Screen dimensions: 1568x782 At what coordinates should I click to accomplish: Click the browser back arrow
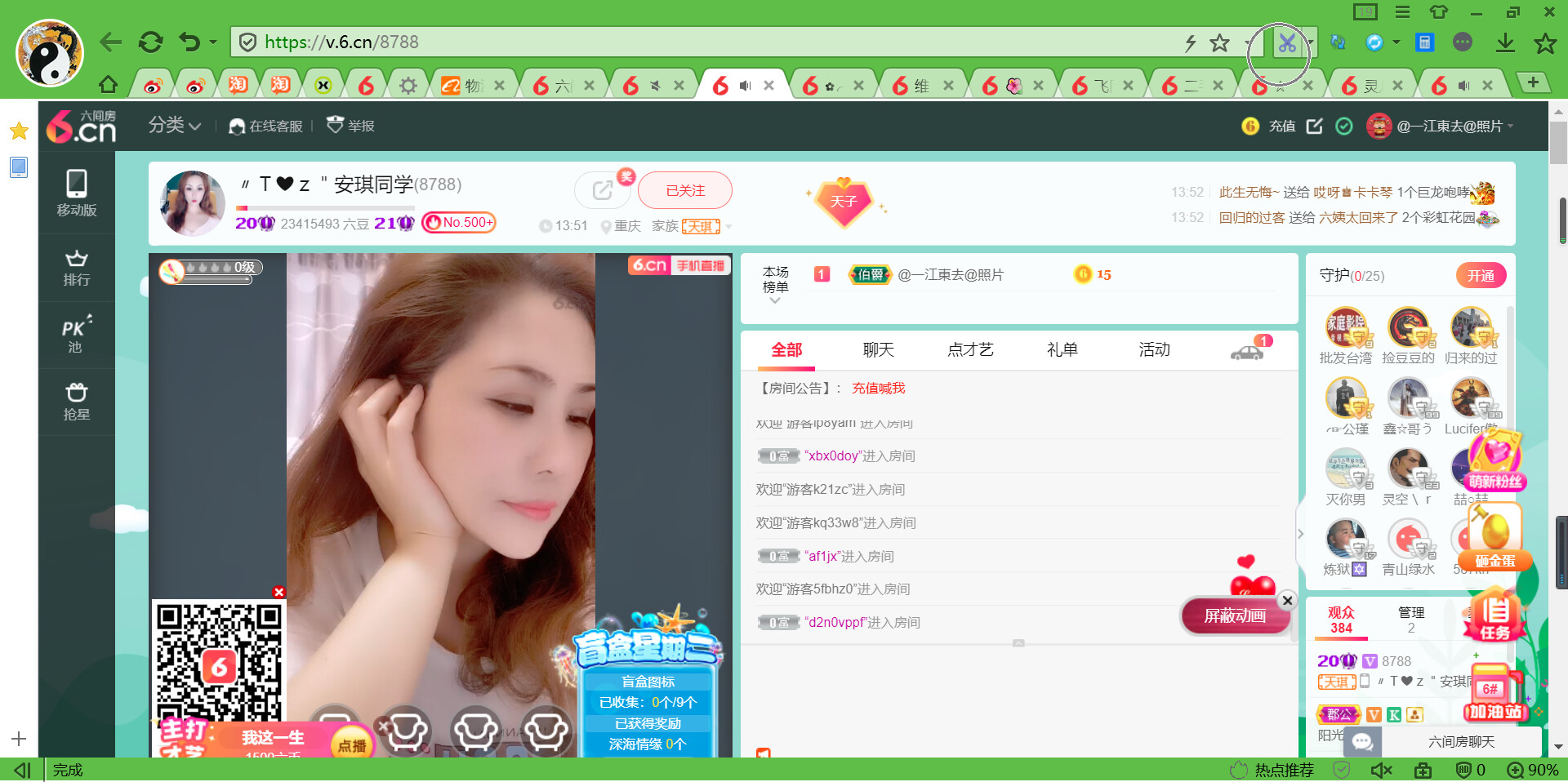(x=111, y=42)
